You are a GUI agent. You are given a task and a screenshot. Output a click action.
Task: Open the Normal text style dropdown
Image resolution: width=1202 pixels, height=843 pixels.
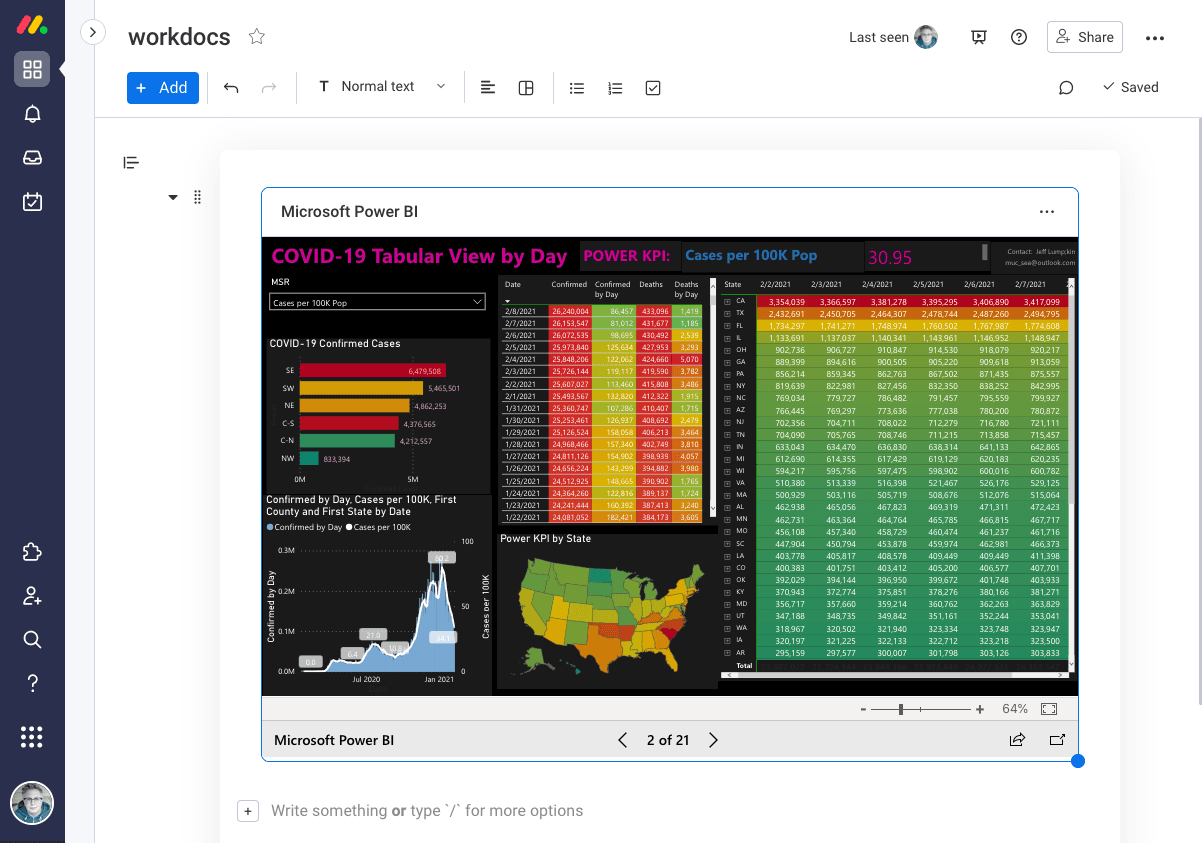pyautogui.click(x=384, y=86)
